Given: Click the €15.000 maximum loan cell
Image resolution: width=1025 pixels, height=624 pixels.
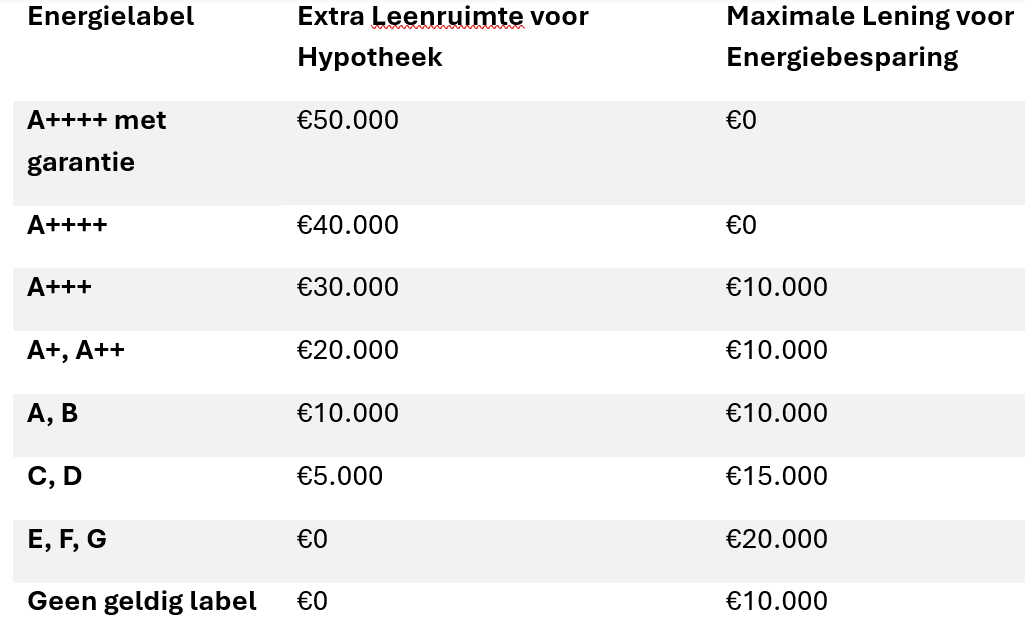Looking at the screenshot, I should pyautogui.click(x=777, y=476).
